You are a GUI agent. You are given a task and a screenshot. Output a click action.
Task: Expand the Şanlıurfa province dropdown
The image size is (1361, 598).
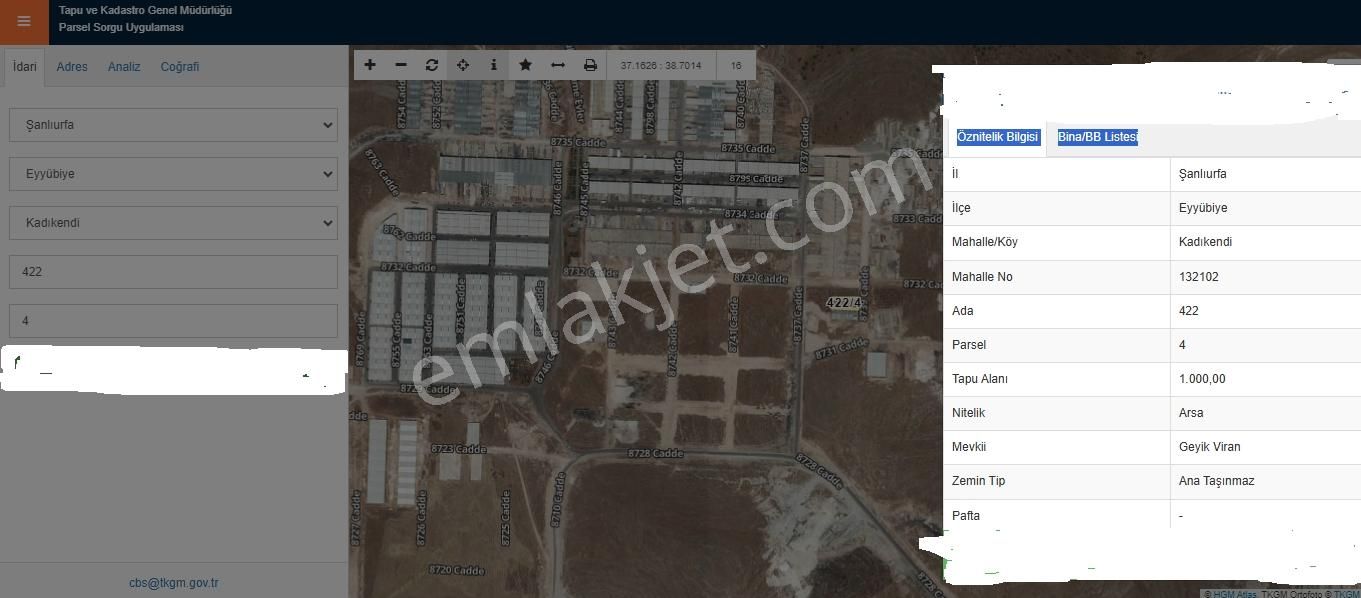coord(173,125)
